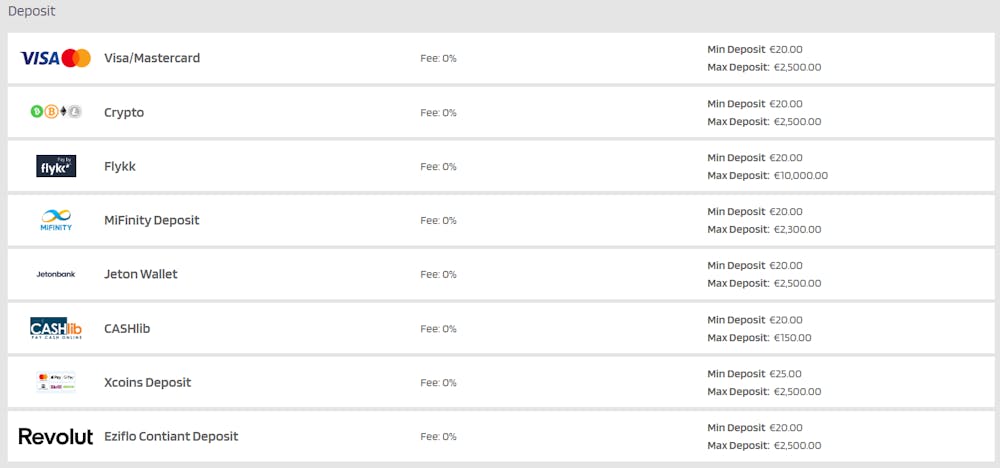The height and width of the screenshot is (468, 1000).
Task: Click the Crypto coins icon
Action: coord(56,112)
